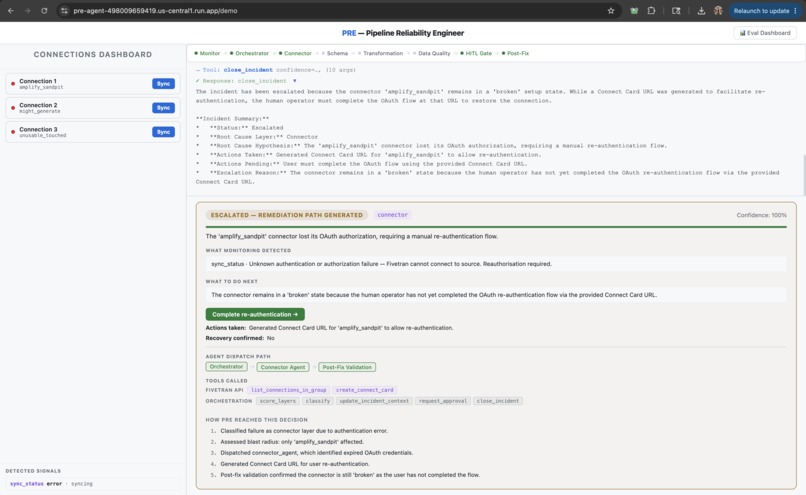The height and width of the screenshot is (495, 806).
Task: Sync Connection 1 amplify_sandpit
Action: (163, 84)
